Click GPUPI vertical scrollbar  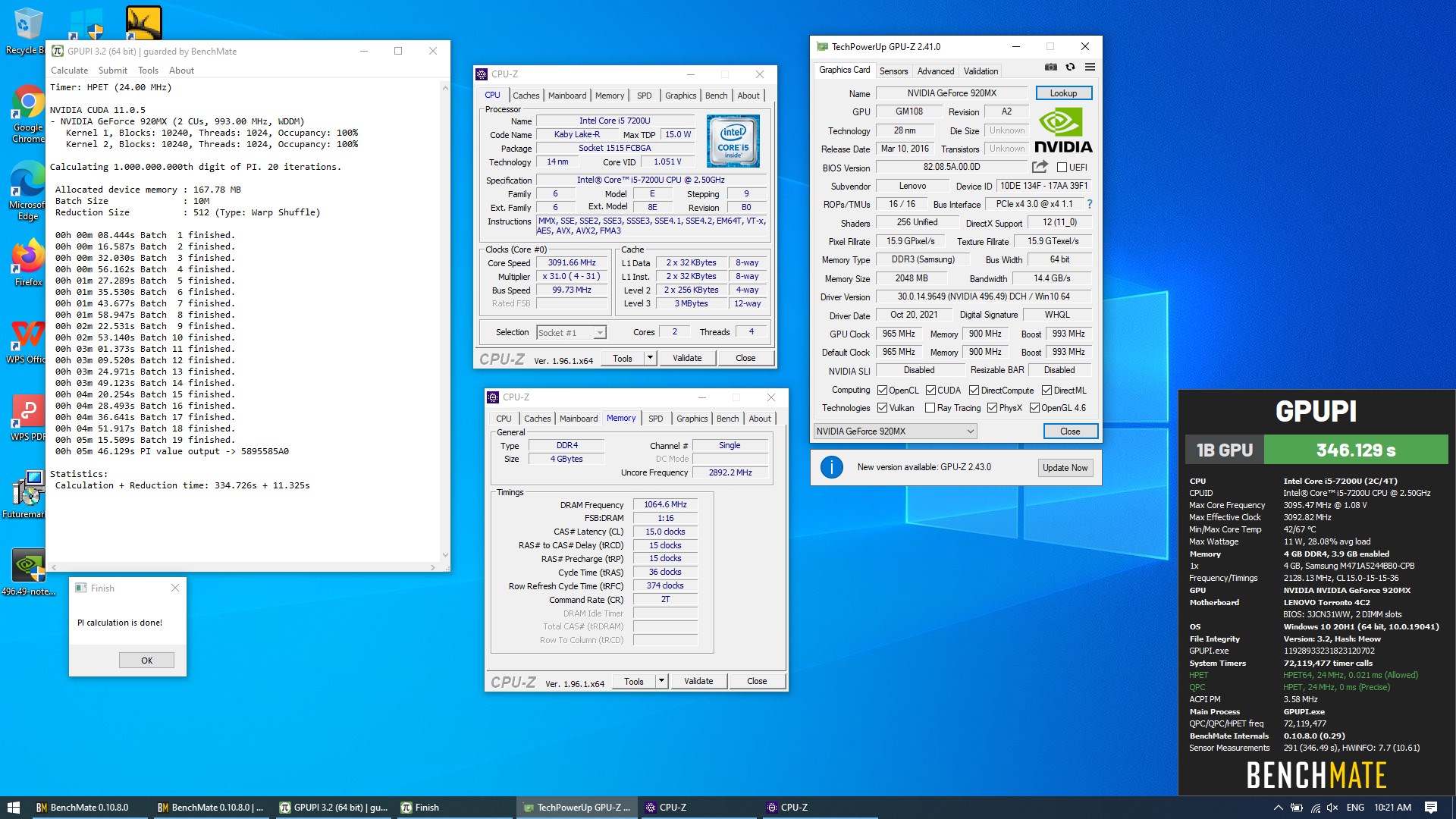point(445,322)
